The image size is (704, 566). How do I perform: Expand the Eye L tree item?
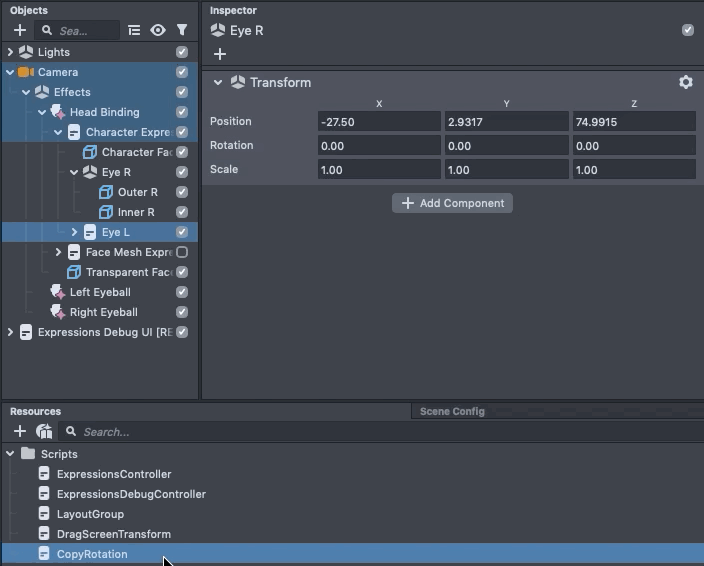coord(74,232)
